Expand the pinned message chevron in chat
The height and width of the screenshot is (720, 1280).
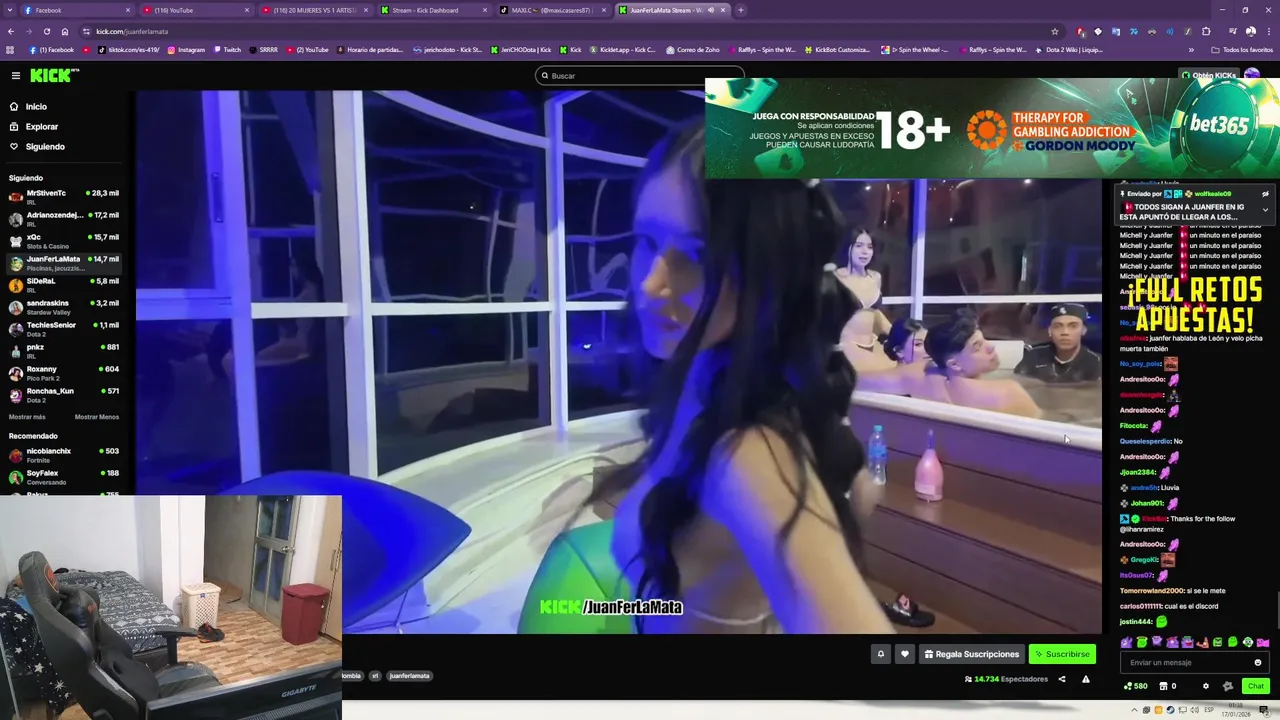(1265, 210)
